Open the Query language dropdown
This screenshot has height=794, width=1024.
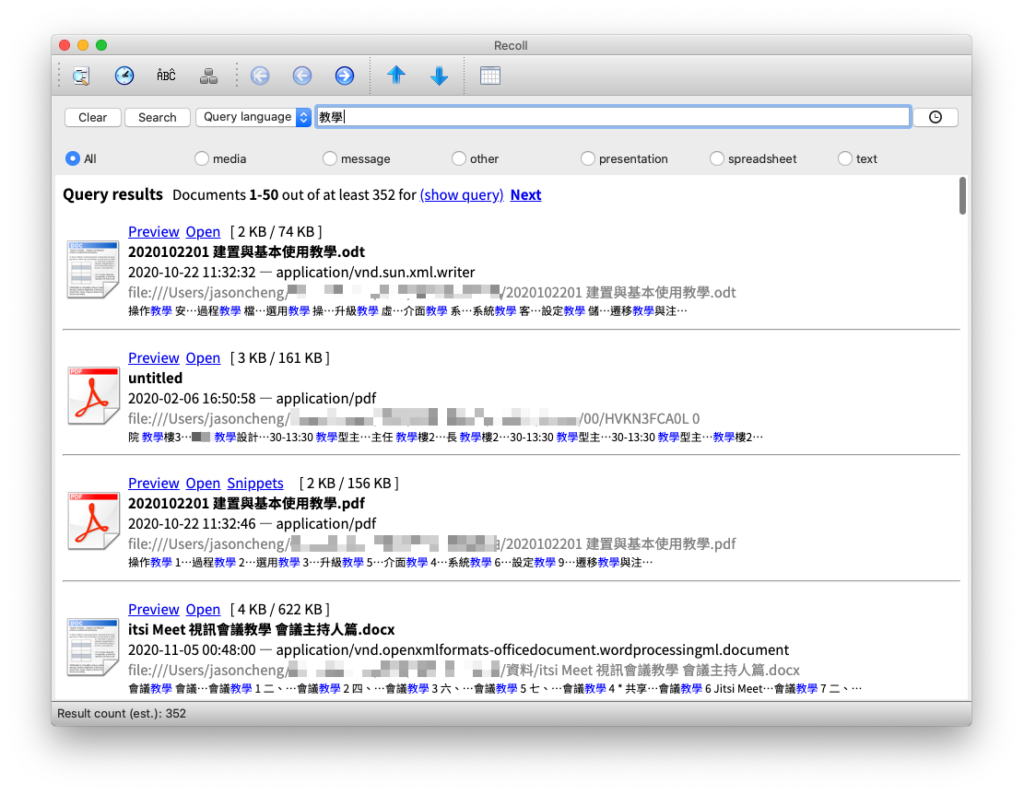point(253,117)
